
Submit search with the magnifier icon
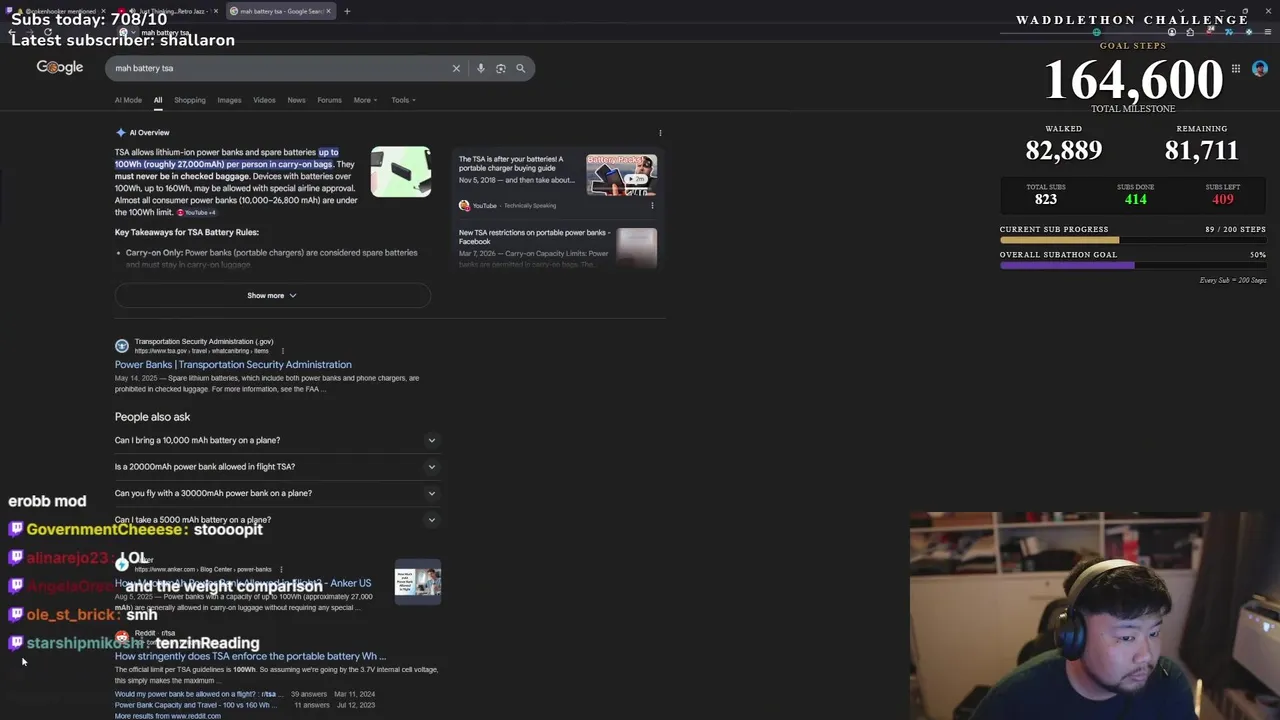point(520,68)
